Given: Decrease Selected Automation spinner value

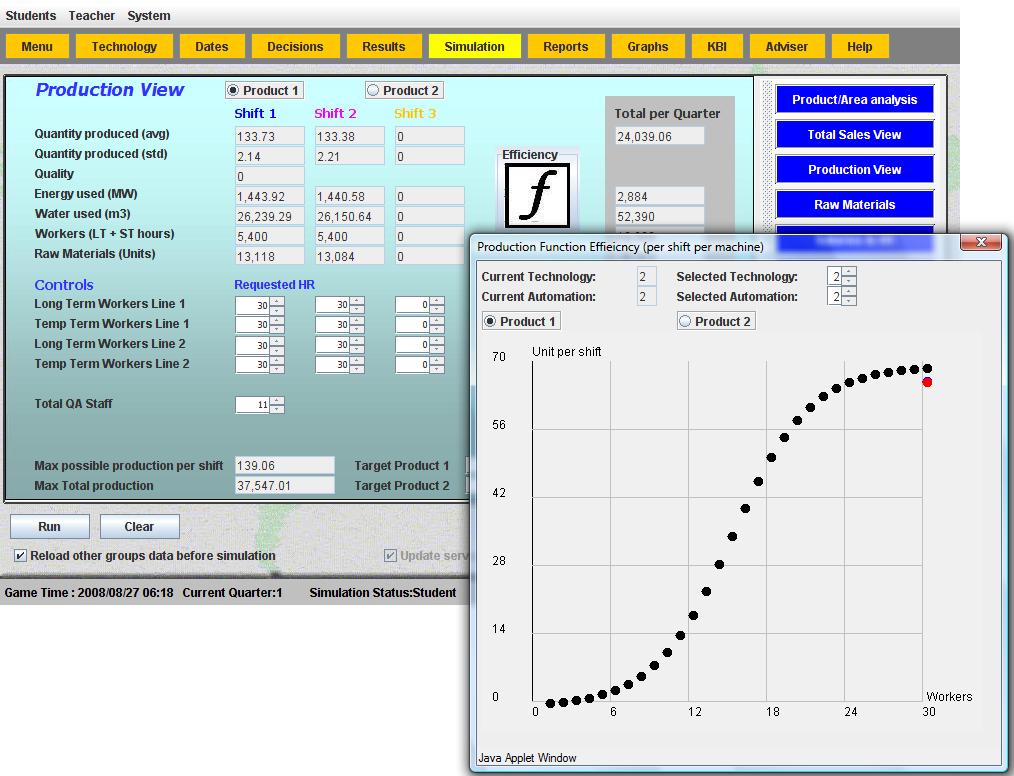Looking at the screenshot, I should coord(849,301).
